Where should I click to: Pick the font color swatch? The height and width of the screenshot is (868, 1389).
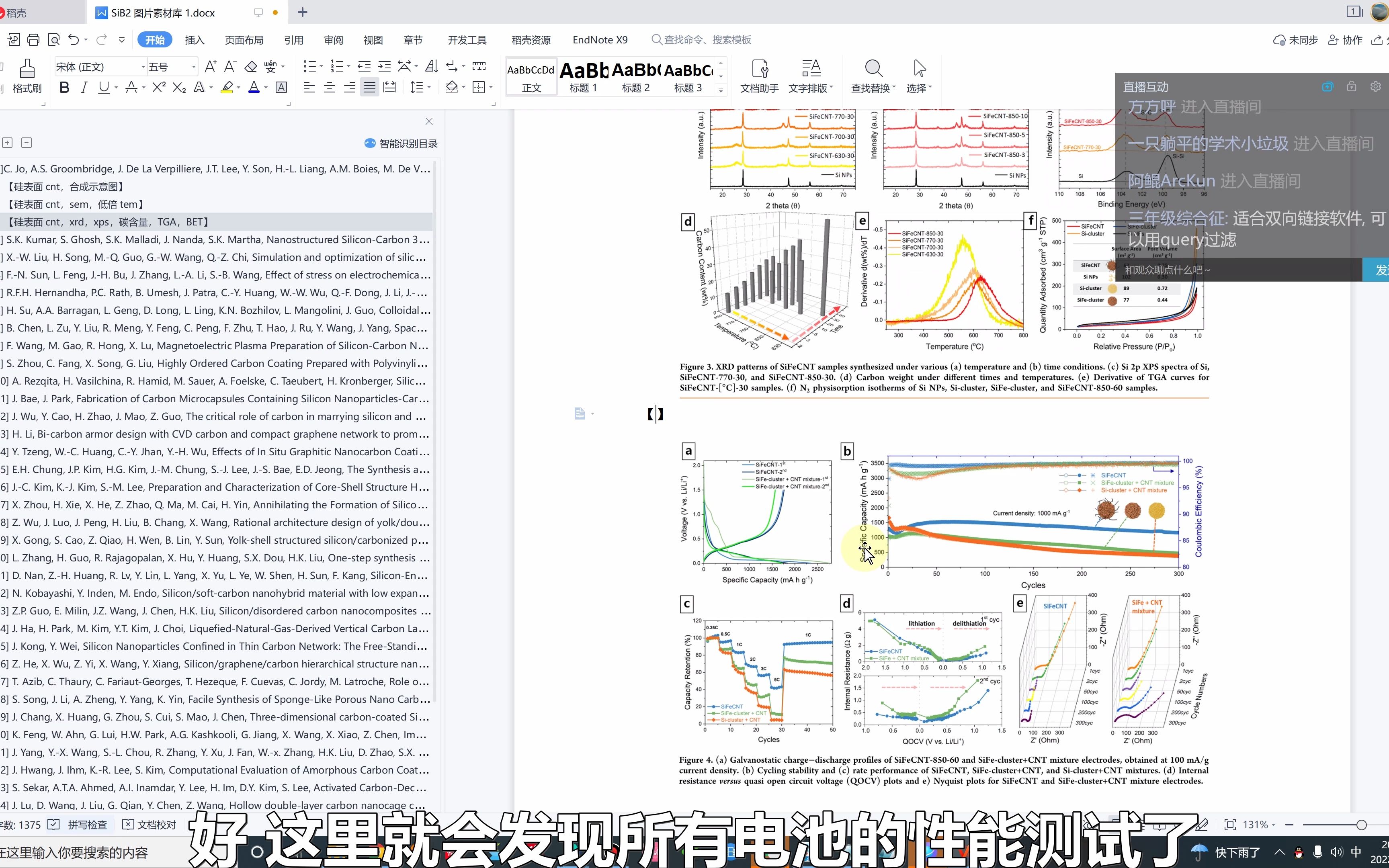point(254,87)
